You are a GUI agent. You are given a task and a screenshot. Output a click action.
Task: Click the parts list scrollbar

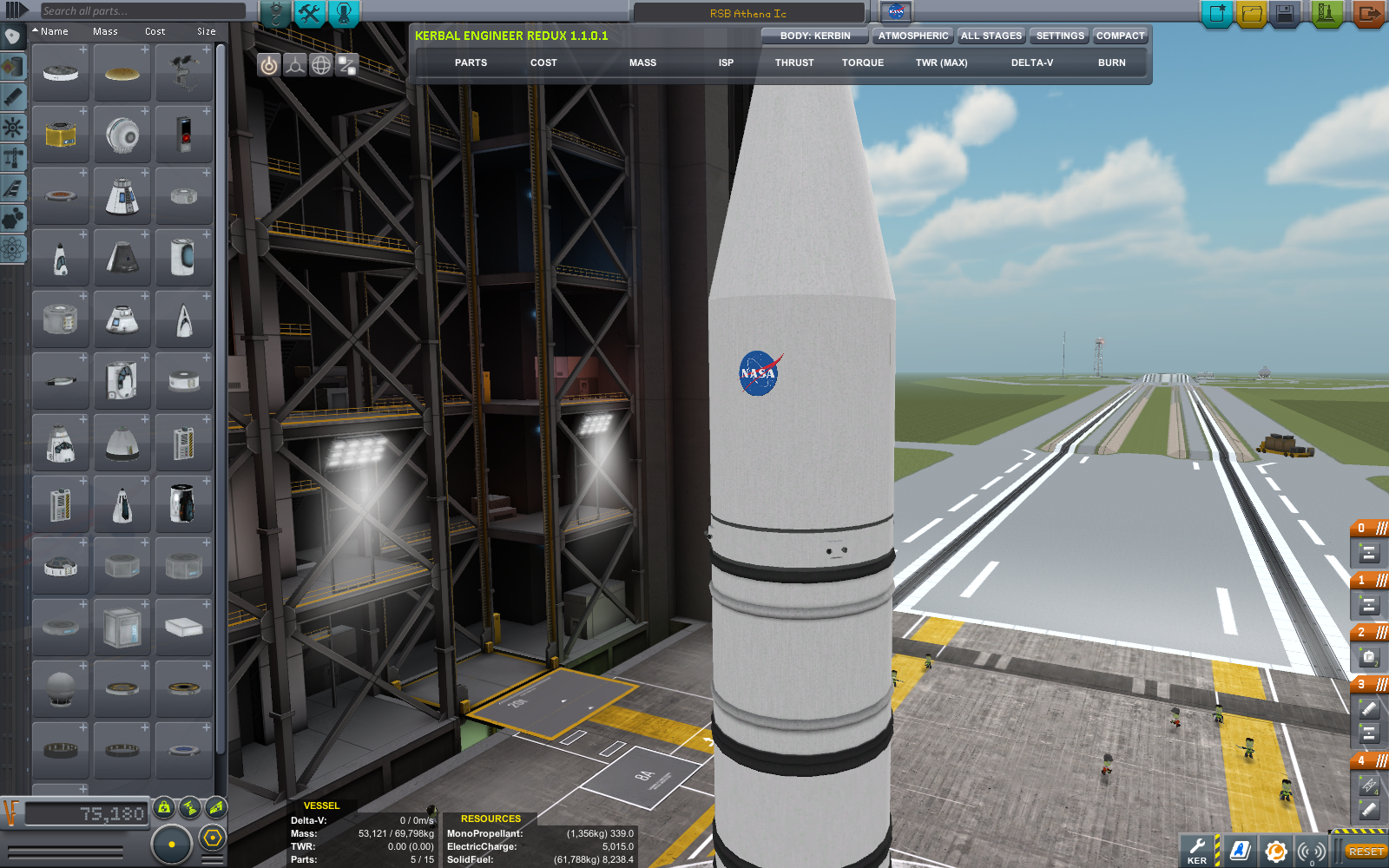[x=221, y=399]
